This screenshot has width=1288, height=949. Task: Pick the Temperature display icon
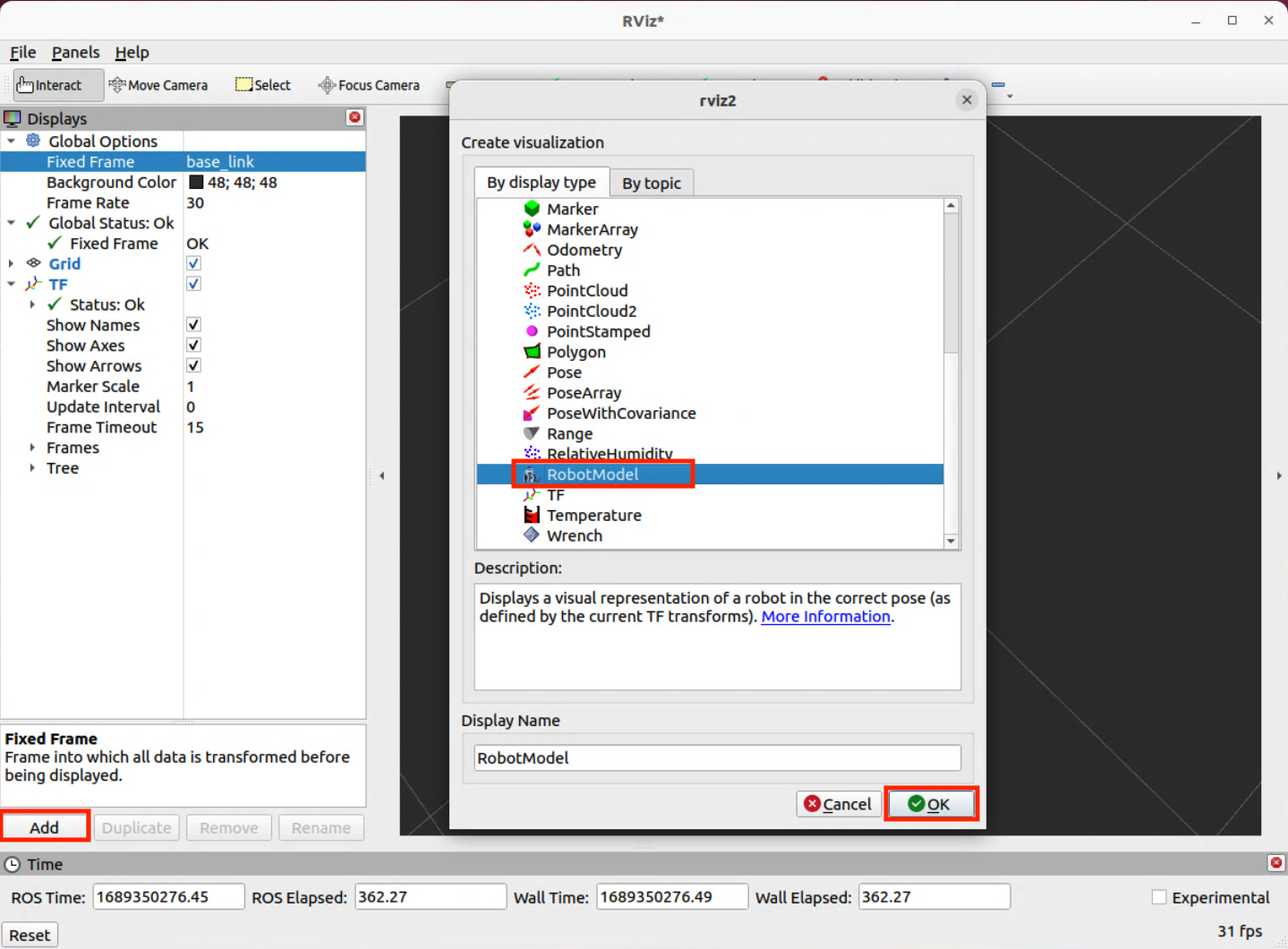coord(532,516)
